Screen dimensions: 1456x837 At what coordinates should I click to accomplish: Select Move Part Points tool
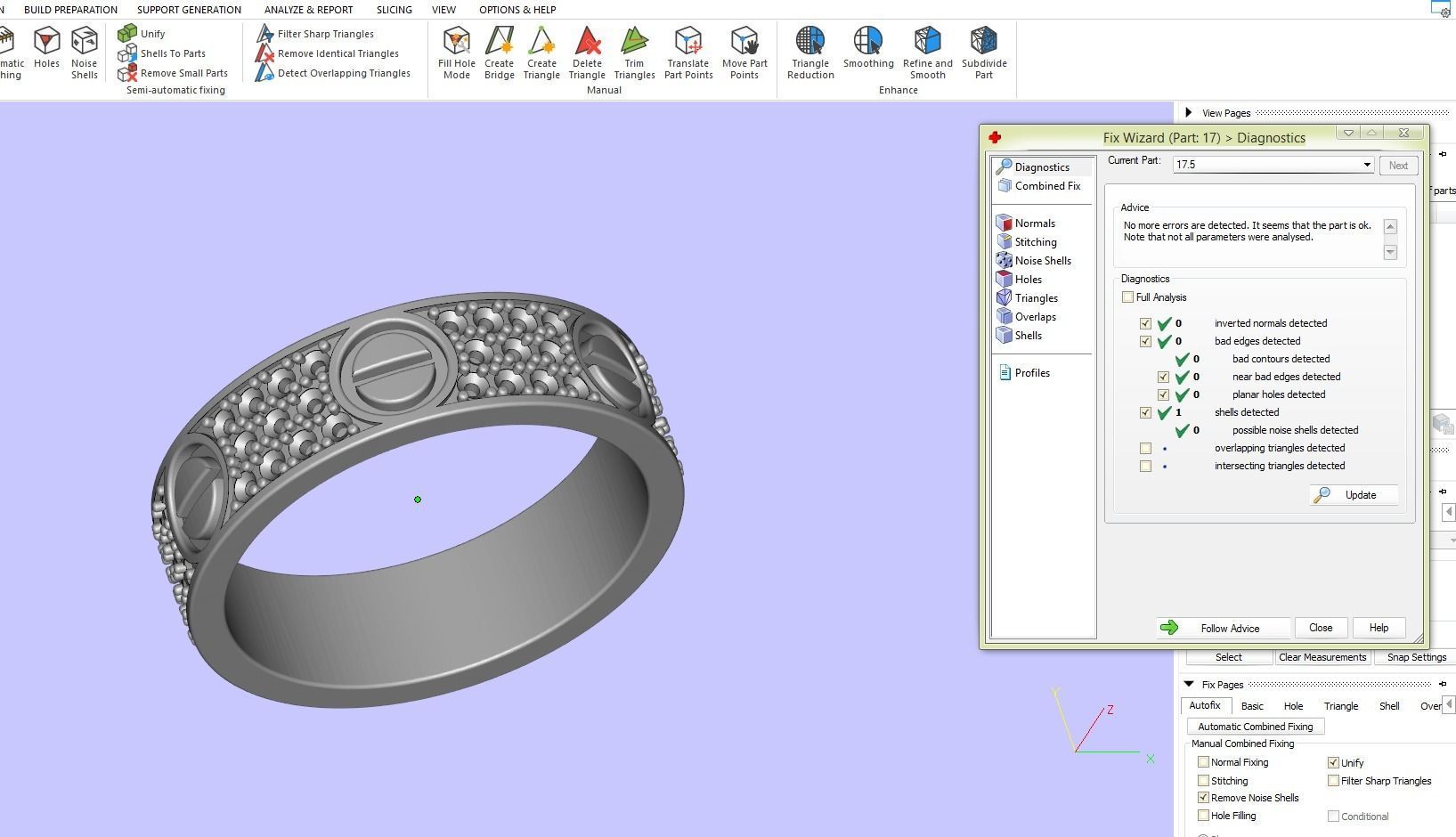tap(744, 53)
